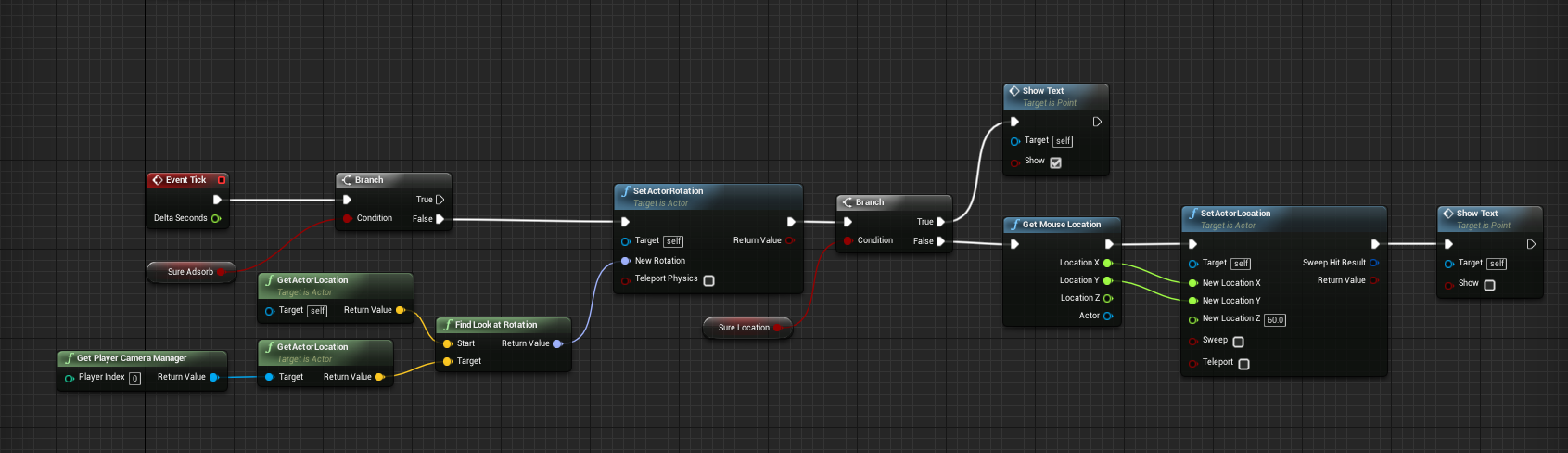Check Show checkbox in right Show Text node
The height and width of the screenshot is (453, 1568).
[1490, 285]
